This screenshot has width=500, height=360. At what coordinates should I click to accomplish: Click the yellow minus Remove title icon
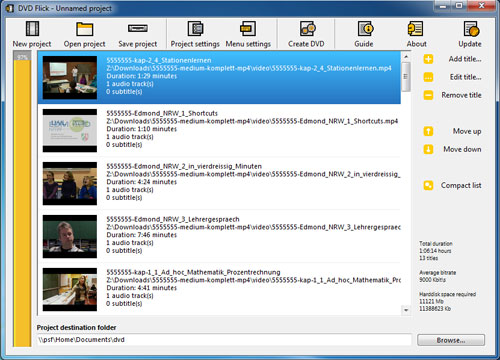[428, 95]
